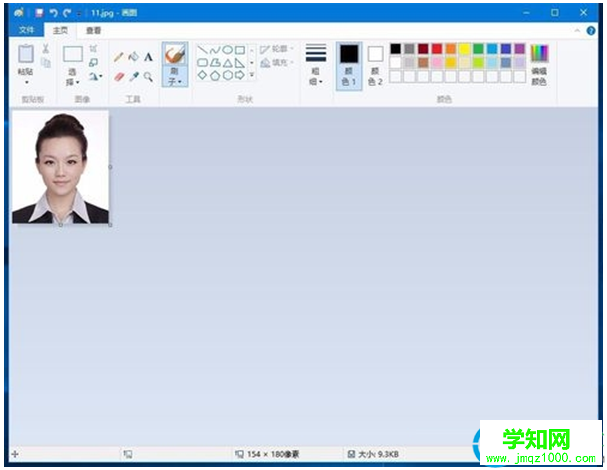This screenshot has height=470, width=607.
Task: Click the canvas bottom-right corner handle
Action: click(110, 225)
